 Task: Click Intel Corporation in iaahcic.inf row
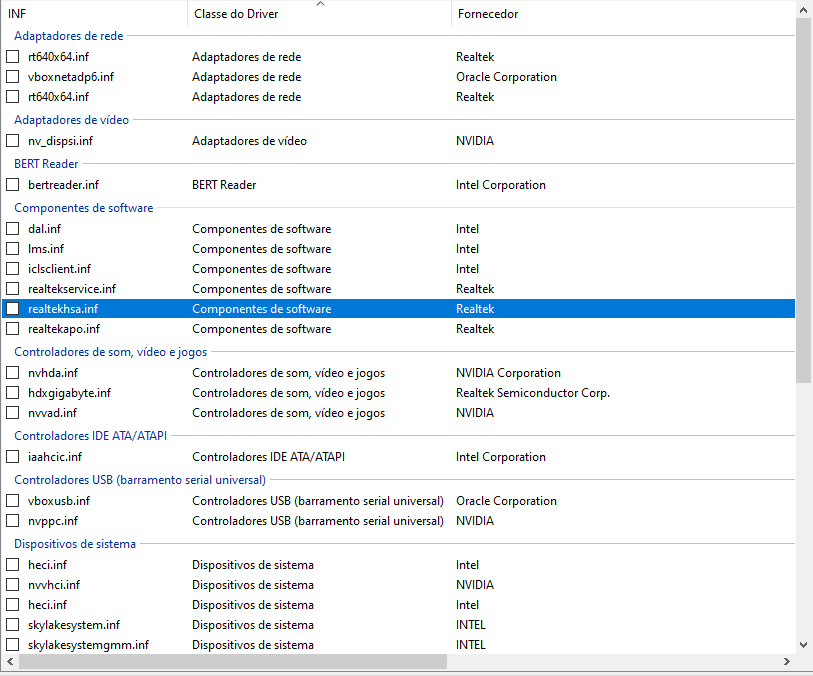tap(500, 457)
